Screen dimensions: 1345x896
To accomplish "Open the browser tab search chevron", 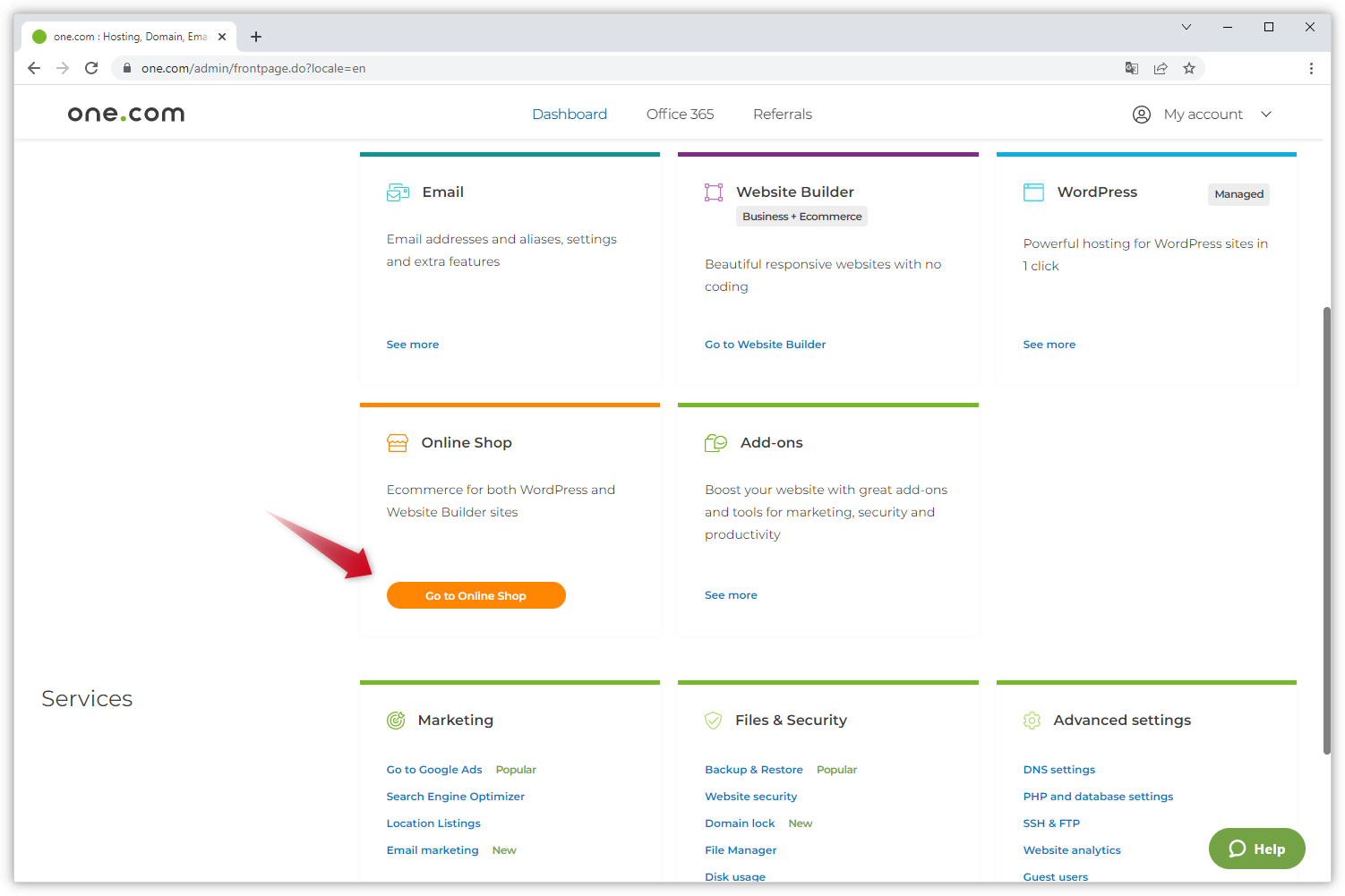I will click(x=1187, y=27).
